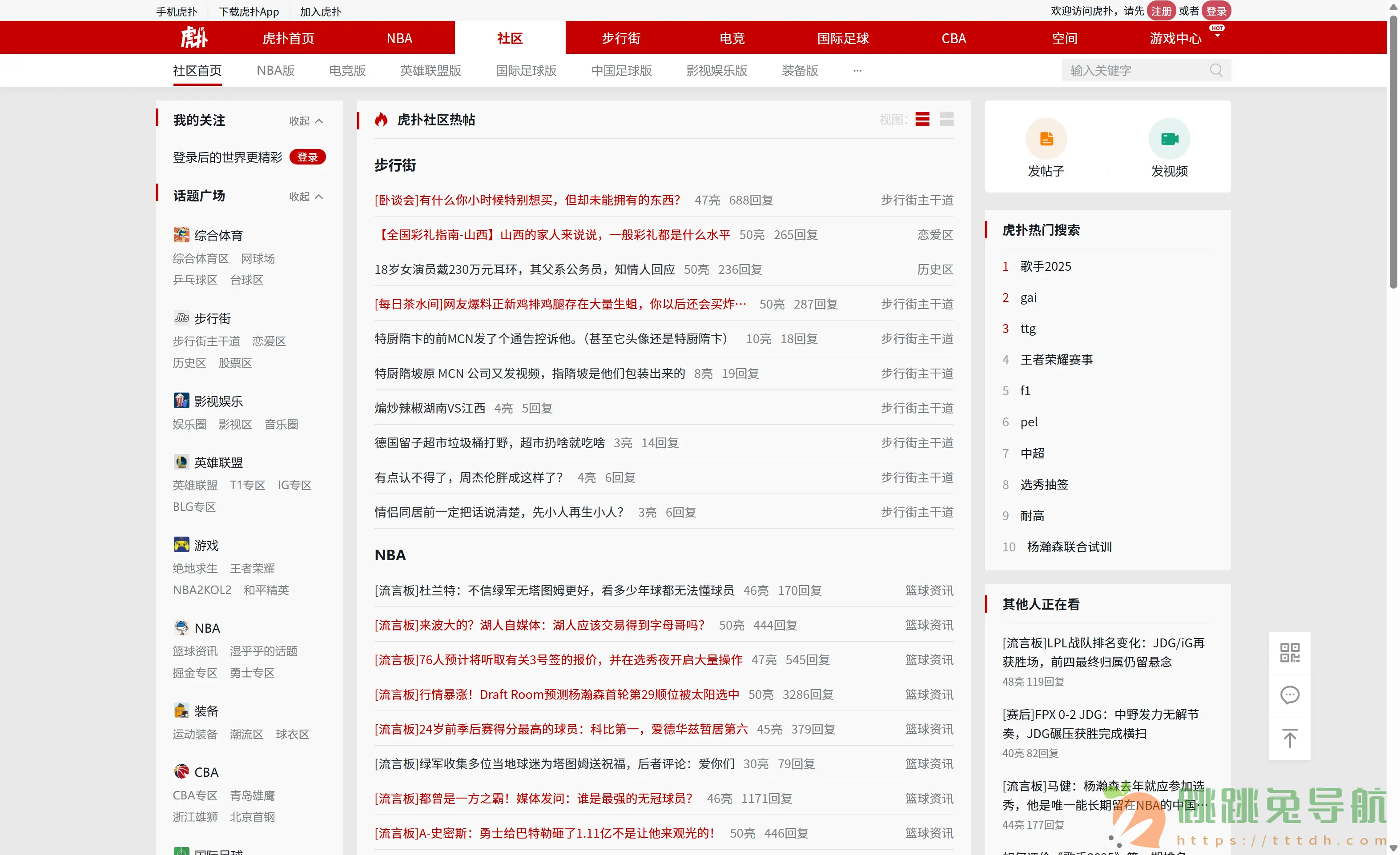Click the flame icon beside 虎扑社区热帖
The width and height of the screenshot is (1400, 855).
click(x=381, y=119)
